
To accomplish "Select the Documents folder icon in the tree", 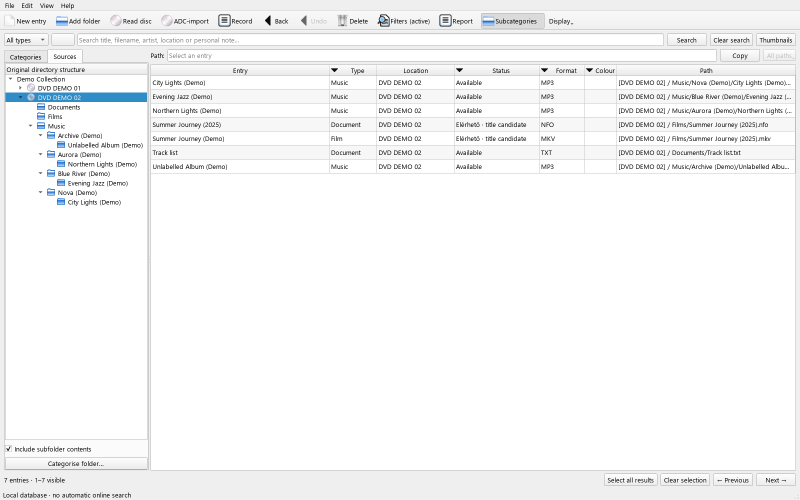I will tap(41, 107).
